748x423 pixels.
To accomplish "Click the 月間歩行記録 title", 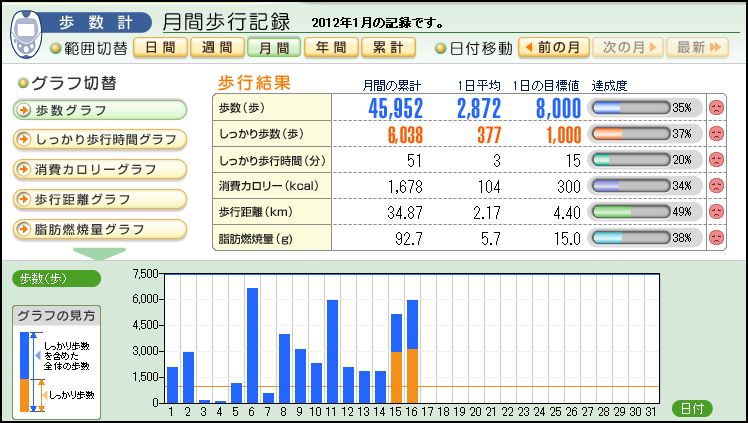I will click(226, 22).
